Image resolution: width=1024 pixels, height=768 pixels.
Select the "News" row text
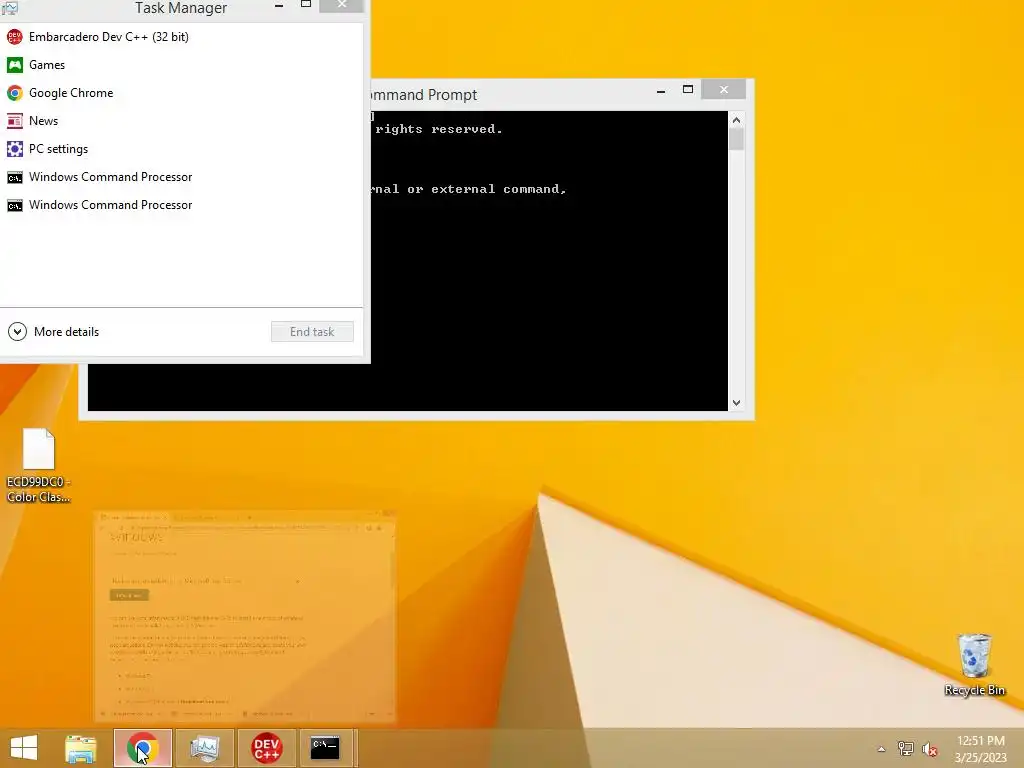click(44, 121)
